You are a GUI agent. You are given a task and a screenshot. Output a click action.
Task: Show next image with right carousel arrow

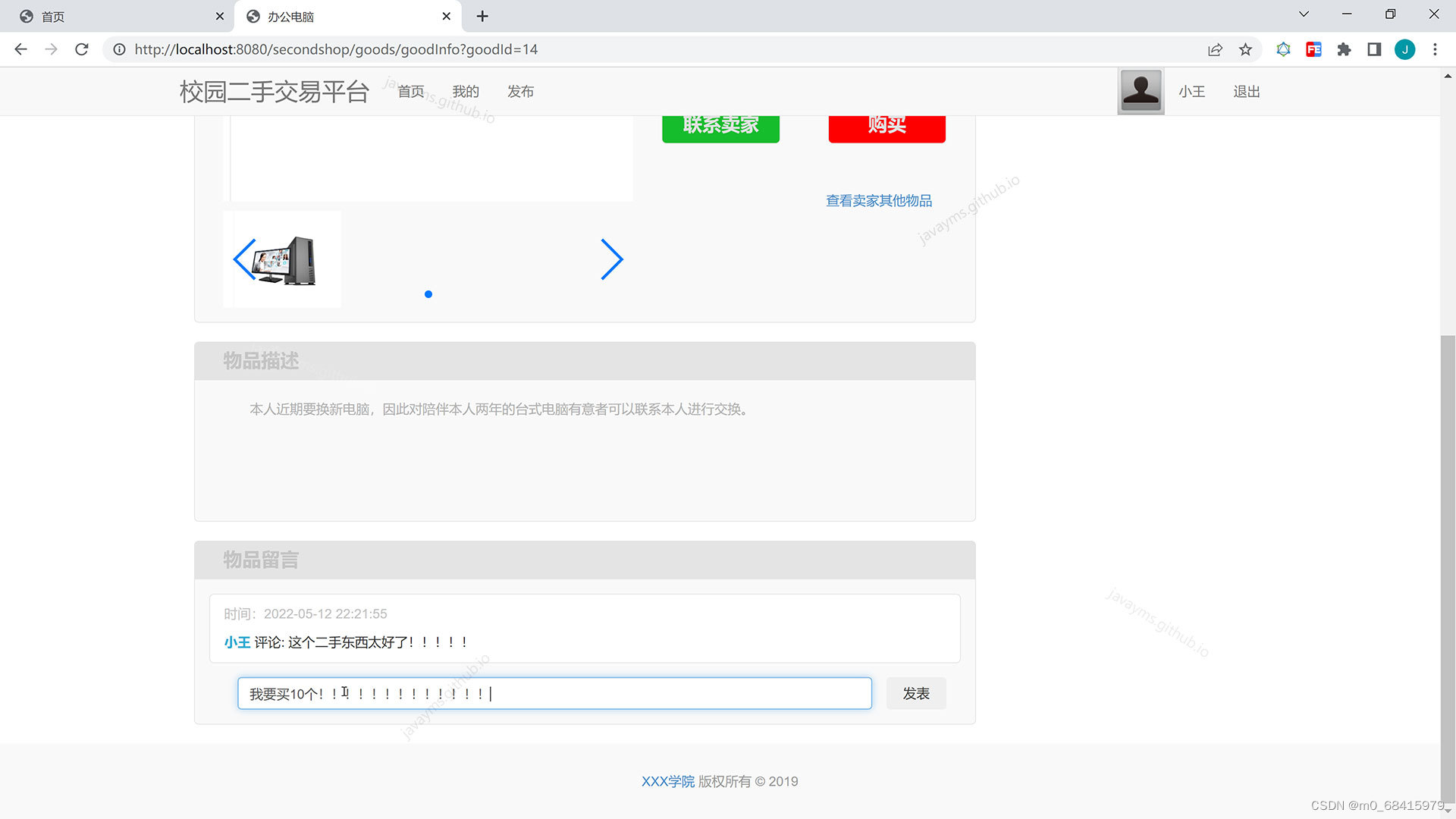[x=612, y=259]
